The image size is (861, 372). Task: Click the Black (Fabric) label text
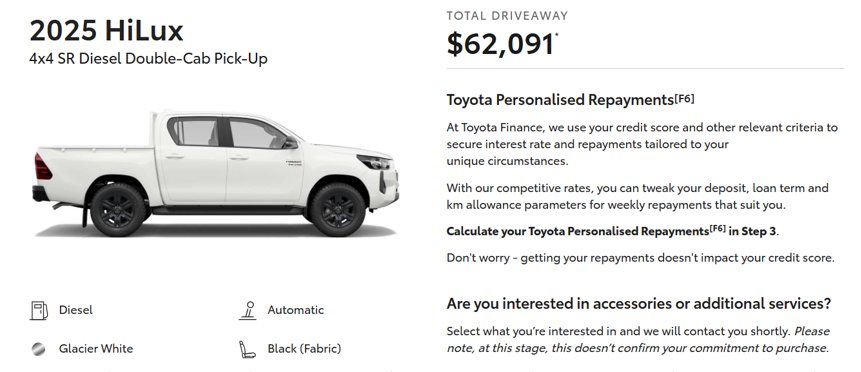tap(304, 348)
